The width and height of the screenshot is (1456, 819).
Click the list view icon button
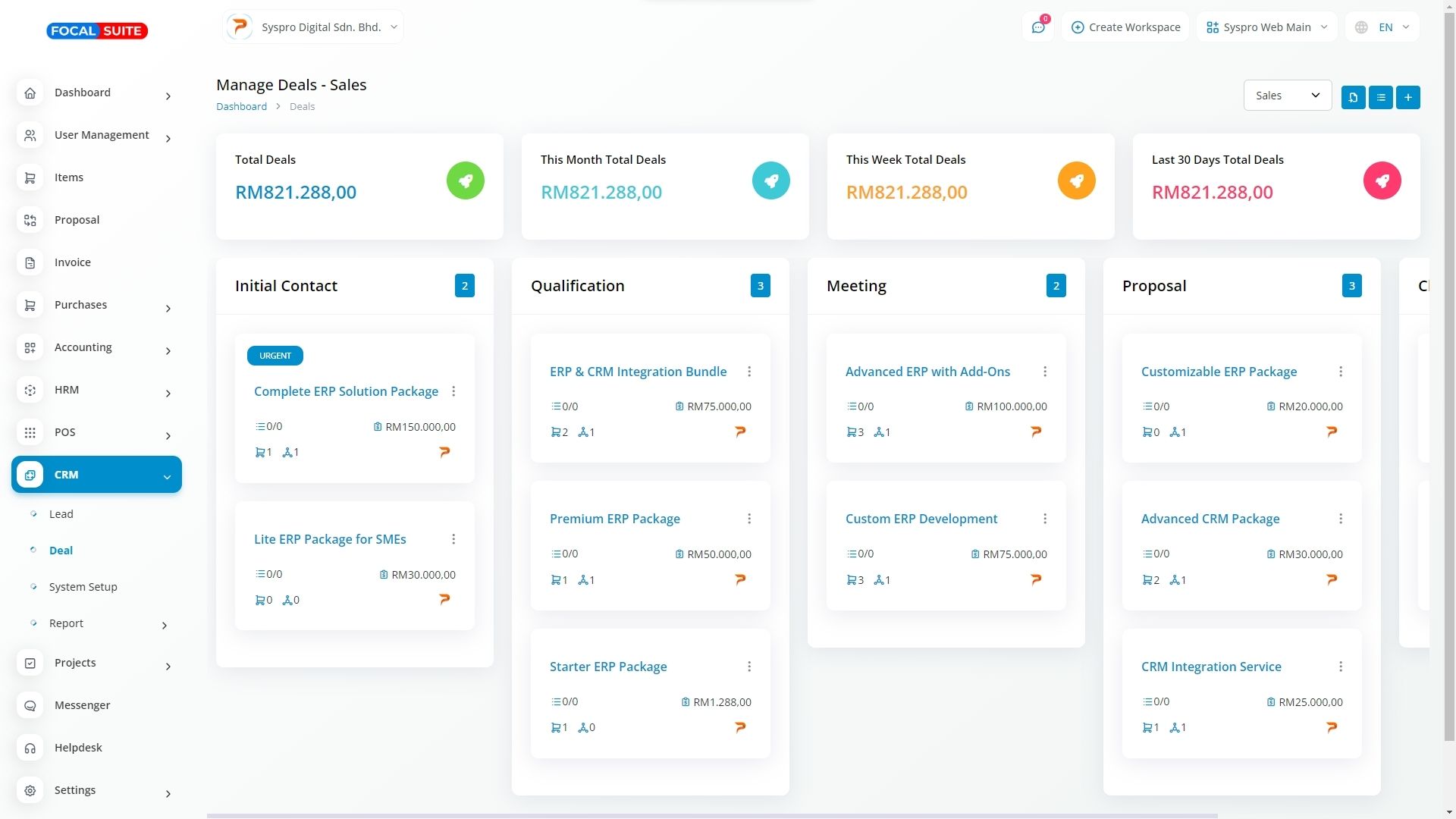pos(1380,97)
